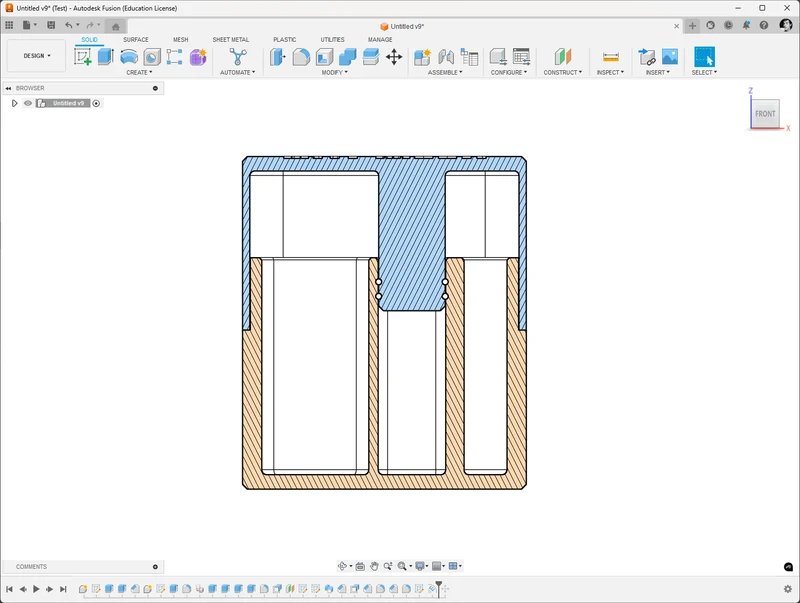Open the Data Panel grid icon

[x=9, y=25]
